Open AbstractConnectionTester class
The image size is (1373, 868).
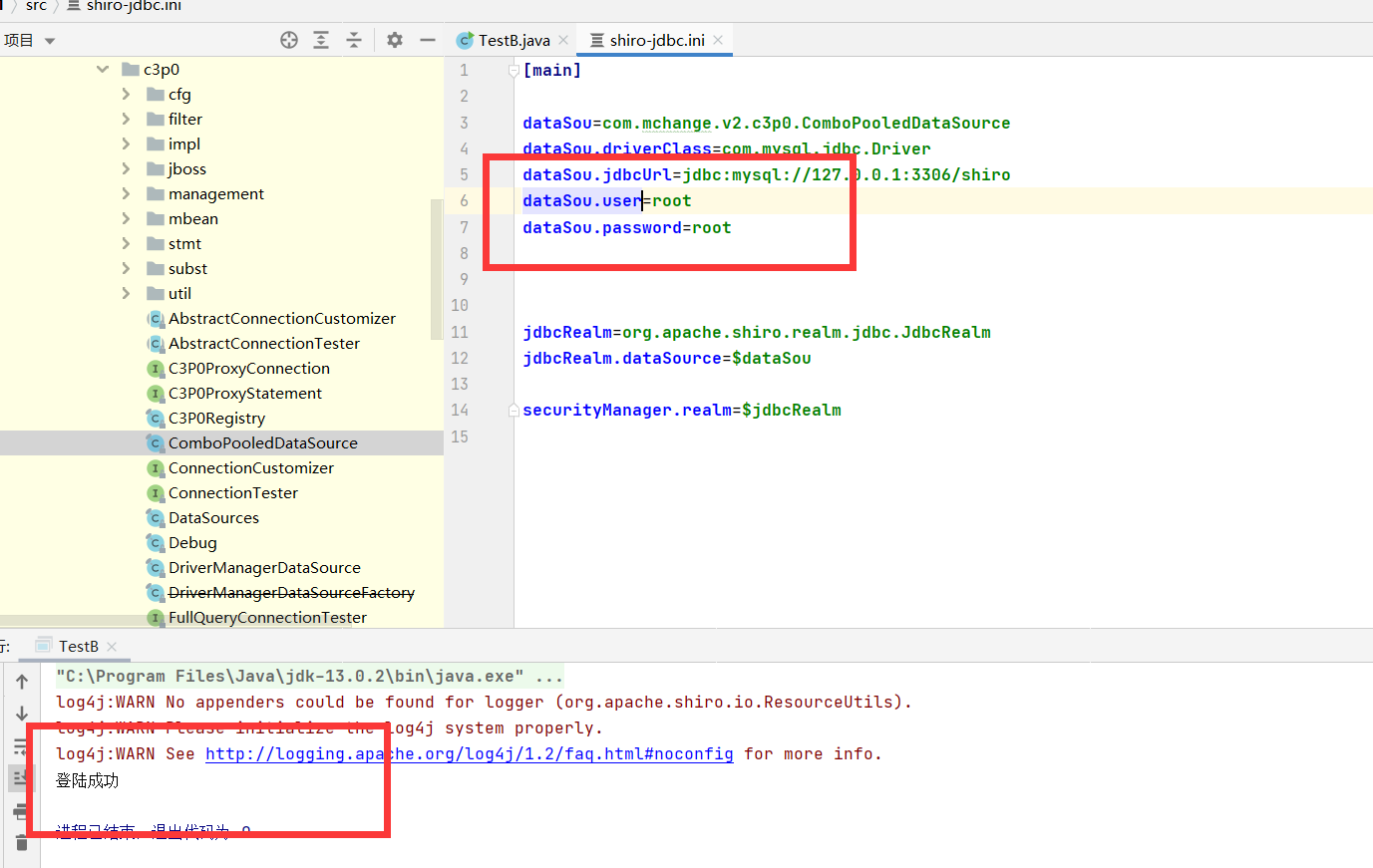coord(264,343)
